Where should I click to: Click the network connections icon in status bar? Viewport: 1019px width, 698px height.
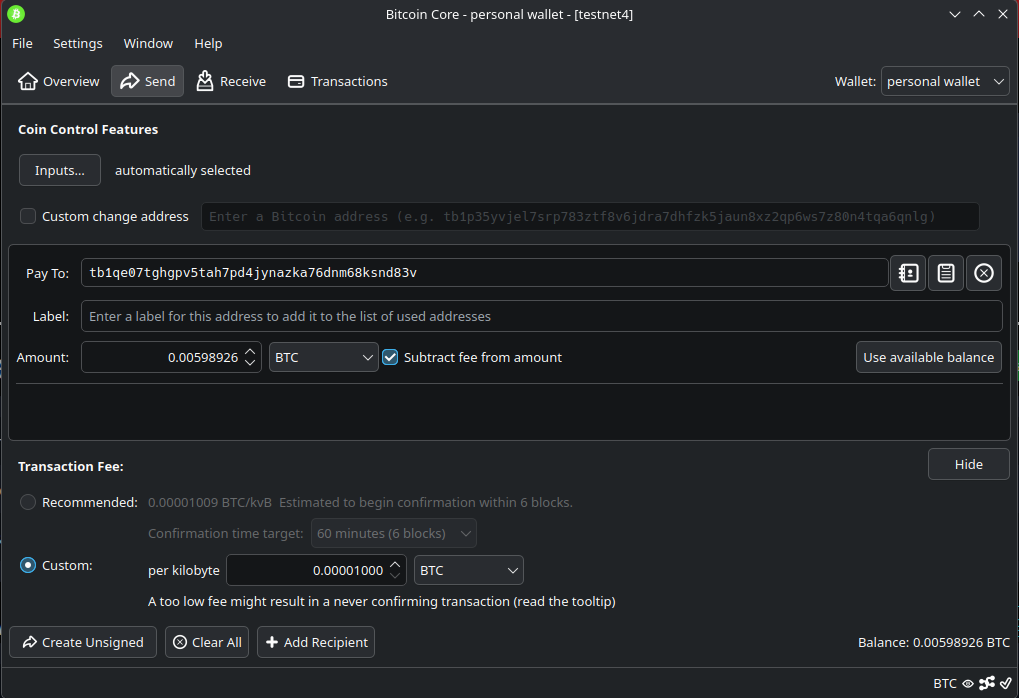[987, 683]
